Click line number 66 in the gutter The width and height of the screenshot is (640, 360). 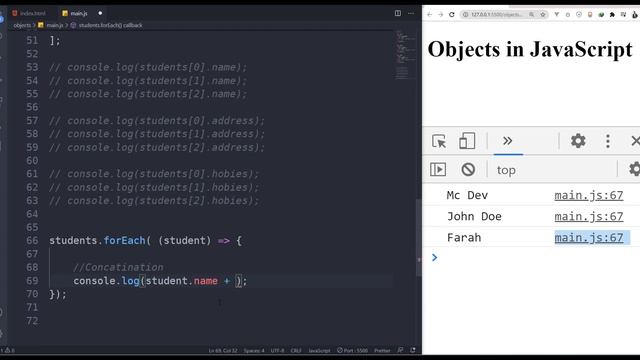[32, 240]
